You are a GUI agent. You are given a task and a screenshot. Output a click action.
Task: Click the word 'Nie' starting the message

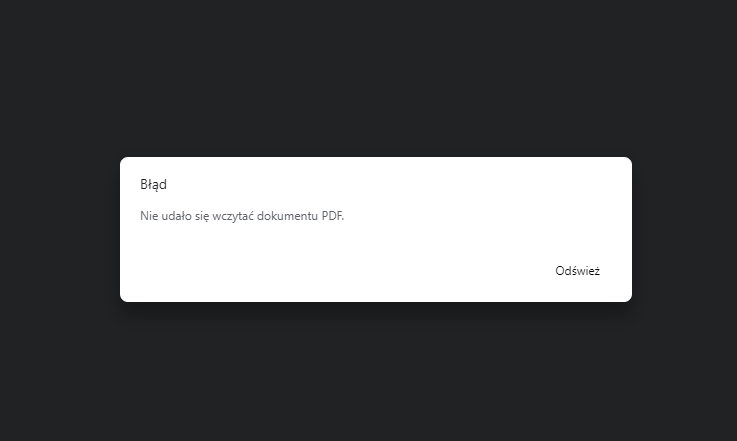[148, 216]
